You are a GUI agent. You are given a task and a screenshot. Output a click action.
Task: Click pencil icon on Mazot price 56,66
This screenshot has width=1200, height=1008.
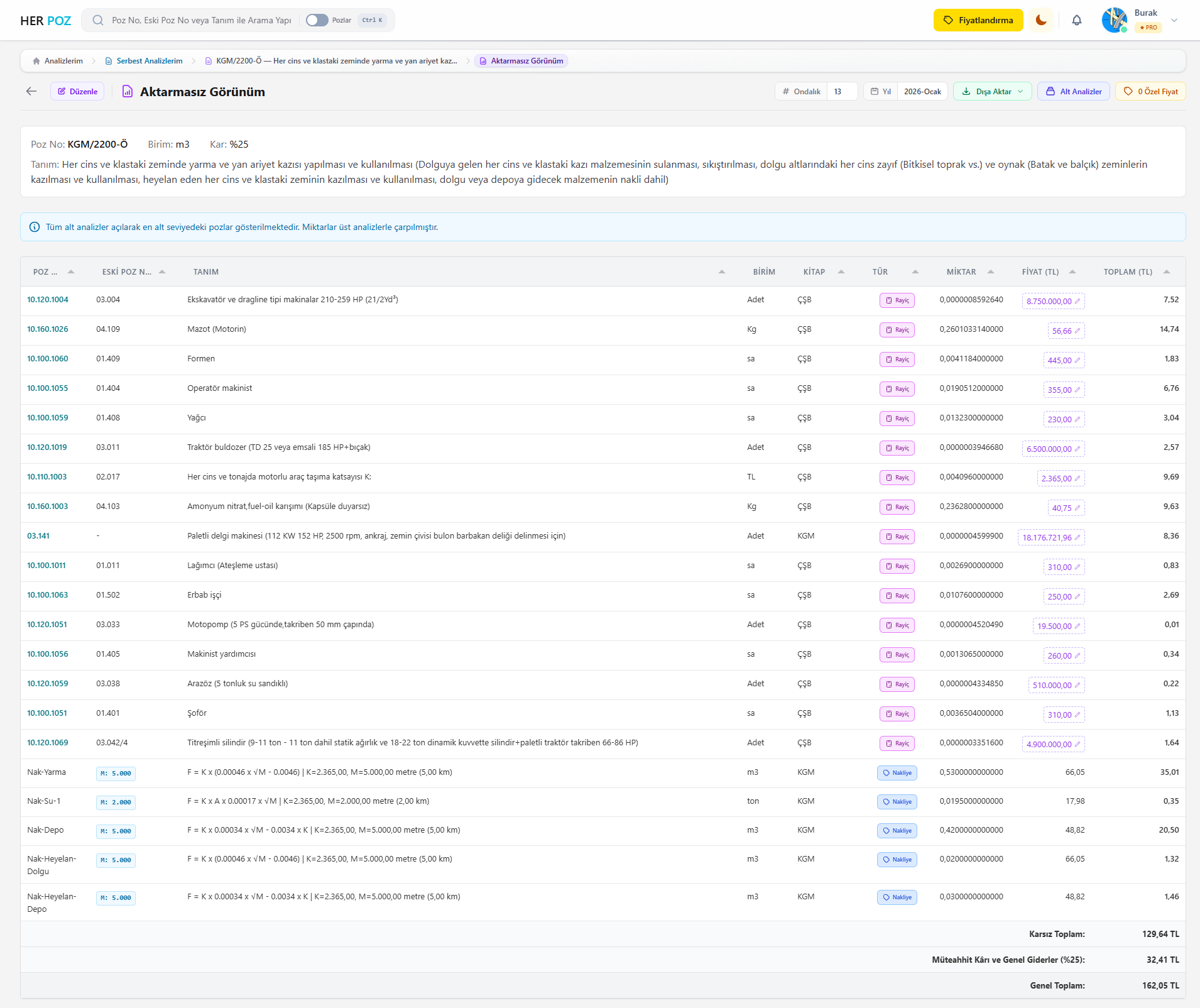click(x=1077, y=331)
